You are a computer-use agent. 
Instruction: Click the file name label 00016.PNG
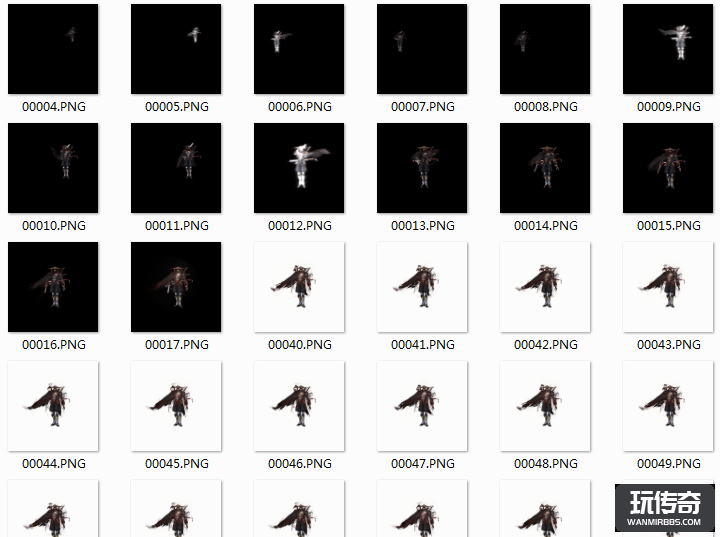pyautogui.click(x=54, y=345)
